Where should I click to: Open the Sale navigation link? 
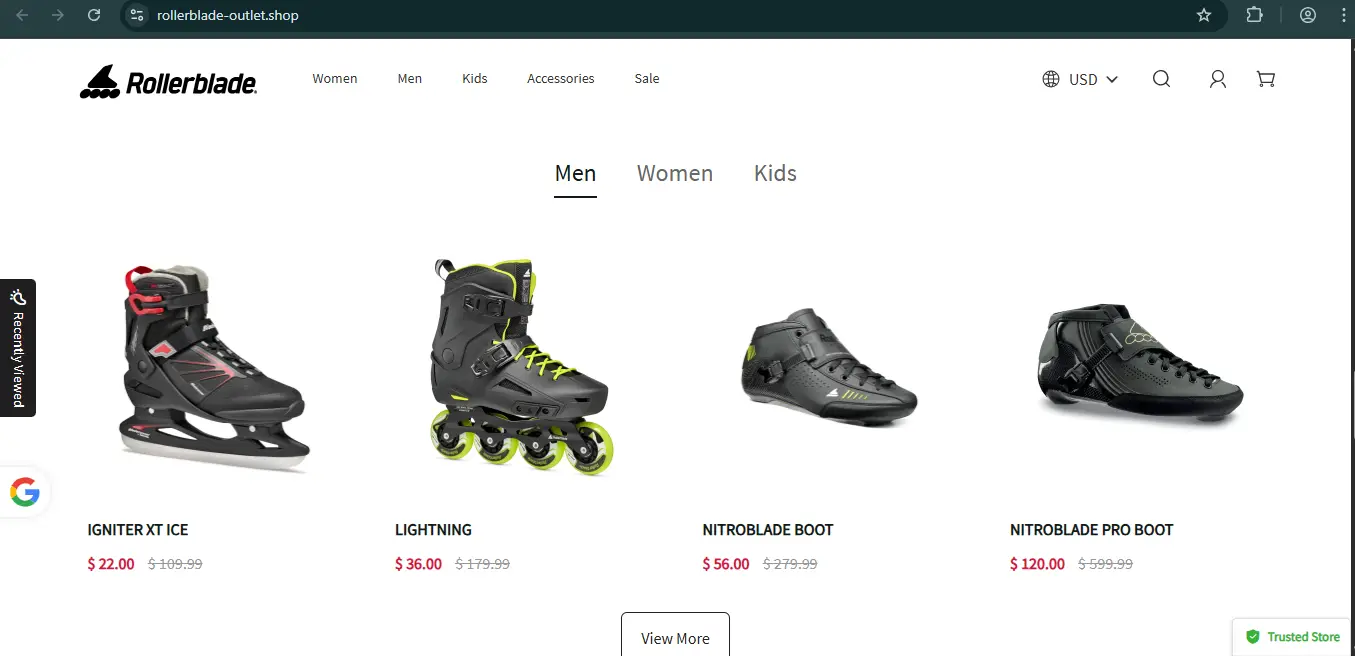[647, 78]
